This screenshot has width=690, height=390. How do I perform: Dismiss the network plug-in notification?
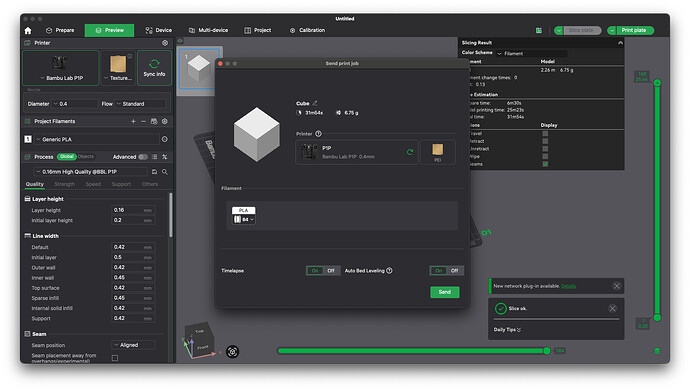point(617,286)
